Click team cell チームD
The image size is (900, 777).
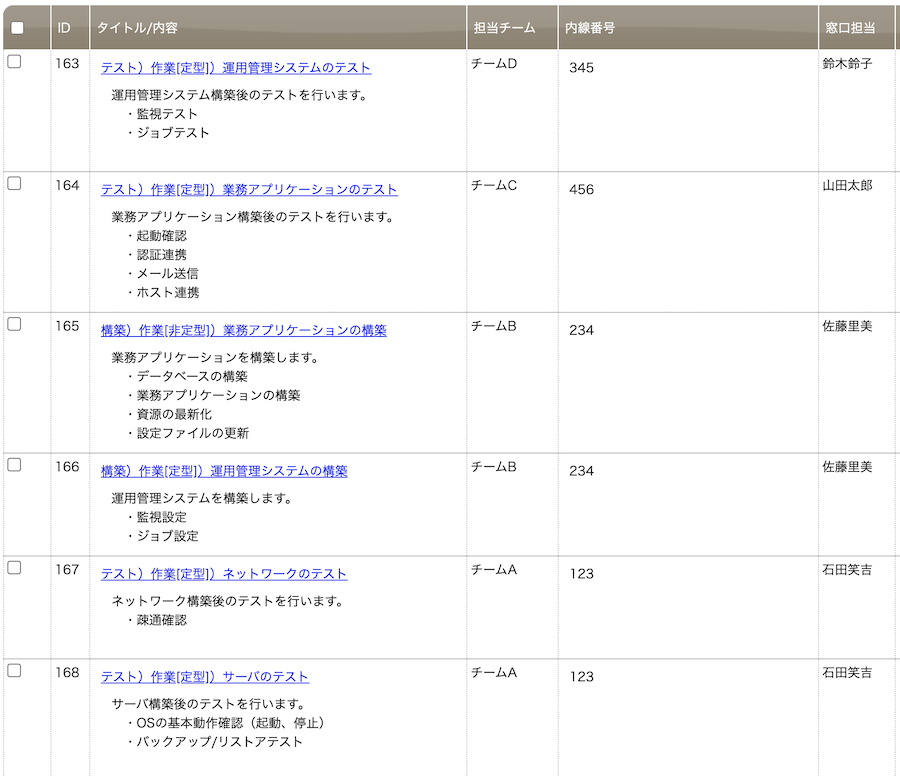[x=494, y=64]
